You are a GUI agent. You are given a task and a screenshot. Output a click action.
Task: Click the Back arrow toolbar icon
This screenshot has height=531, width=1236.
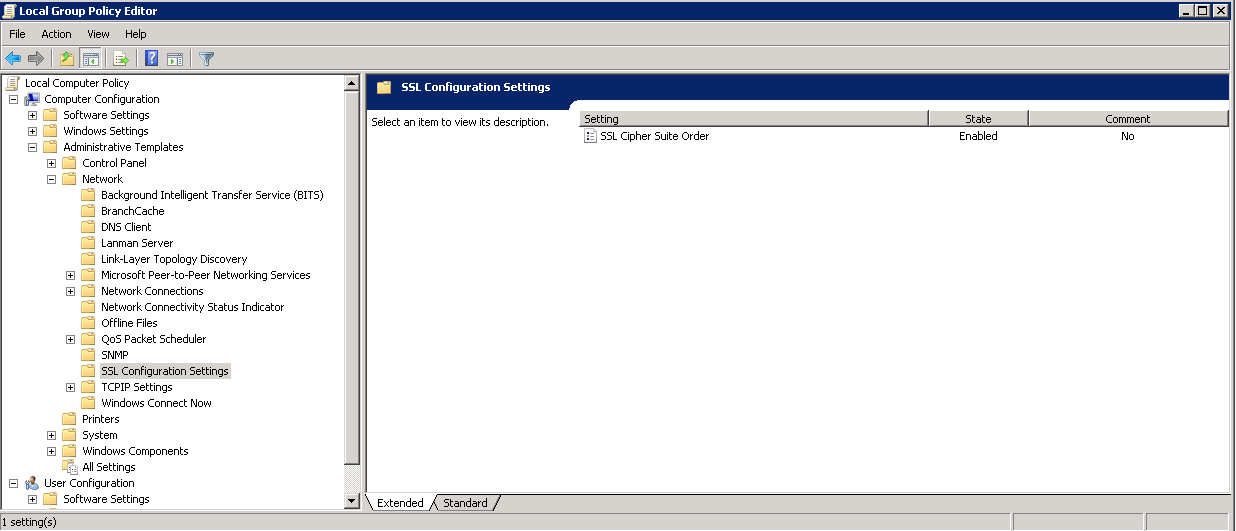(13, 59)
